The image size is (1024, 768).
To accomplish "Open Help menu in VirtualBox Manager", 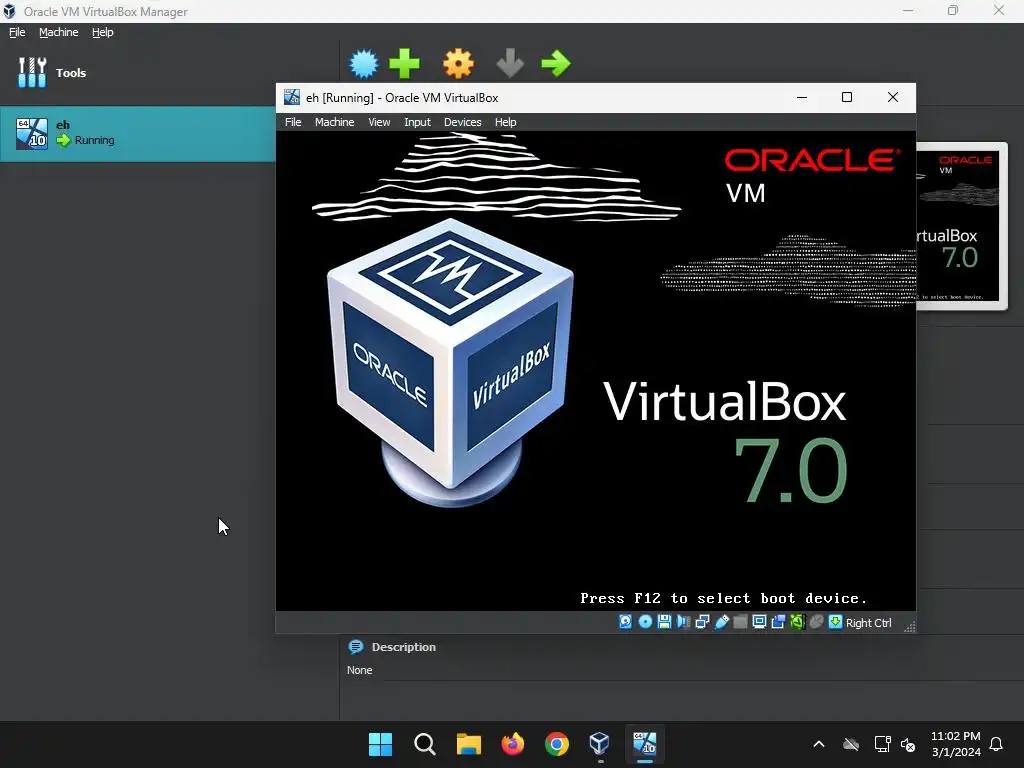I will [x=103, y=32].
